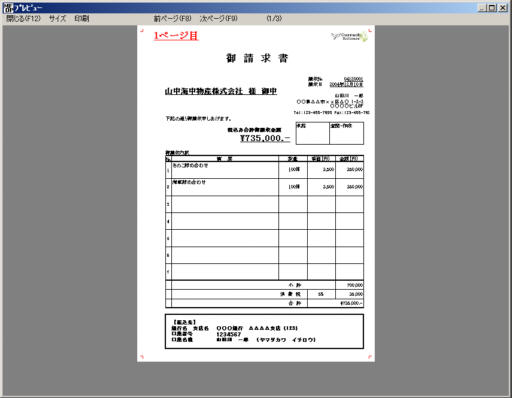
Task: Click the company logo on the invoice page
Action: coord(349,36)
